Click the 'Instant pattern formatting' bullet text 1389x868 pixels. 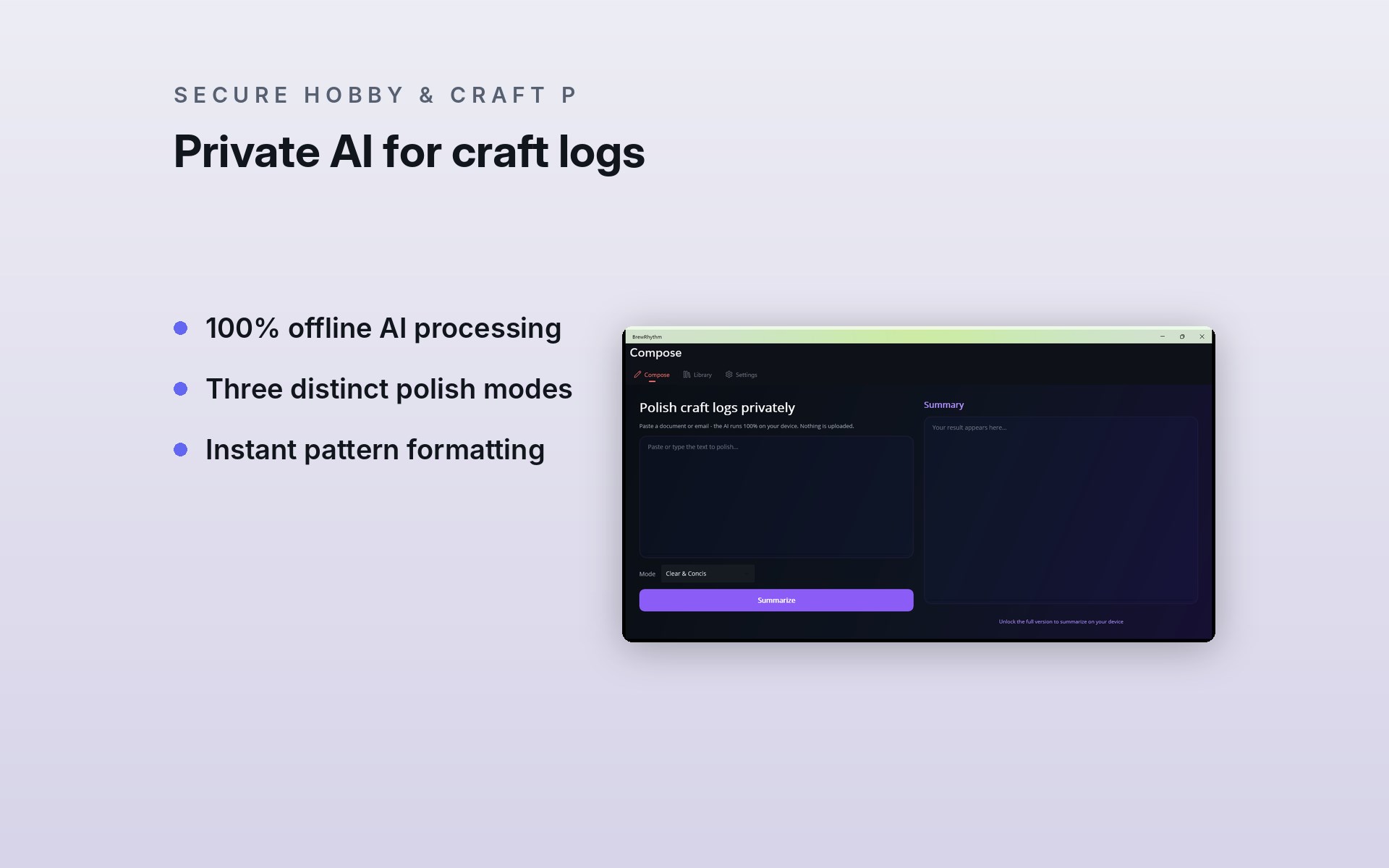point(375,450)
